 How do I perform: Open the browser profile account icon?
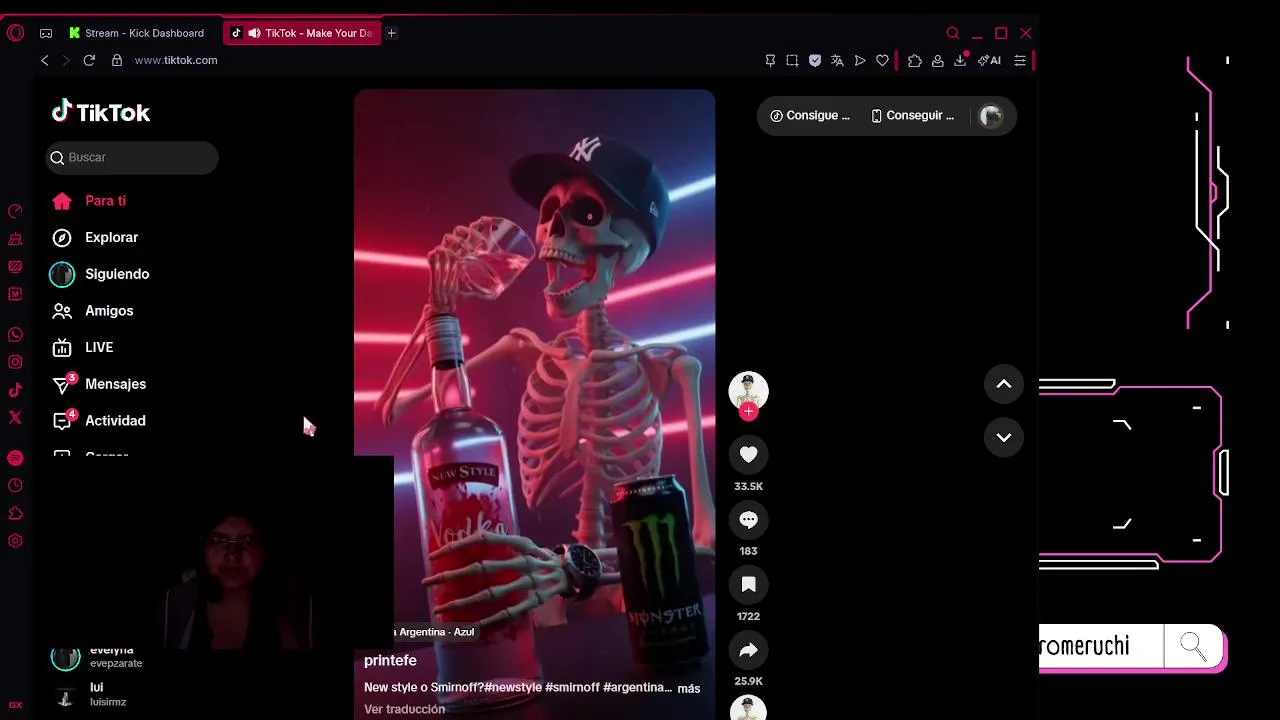pos(937,60)
